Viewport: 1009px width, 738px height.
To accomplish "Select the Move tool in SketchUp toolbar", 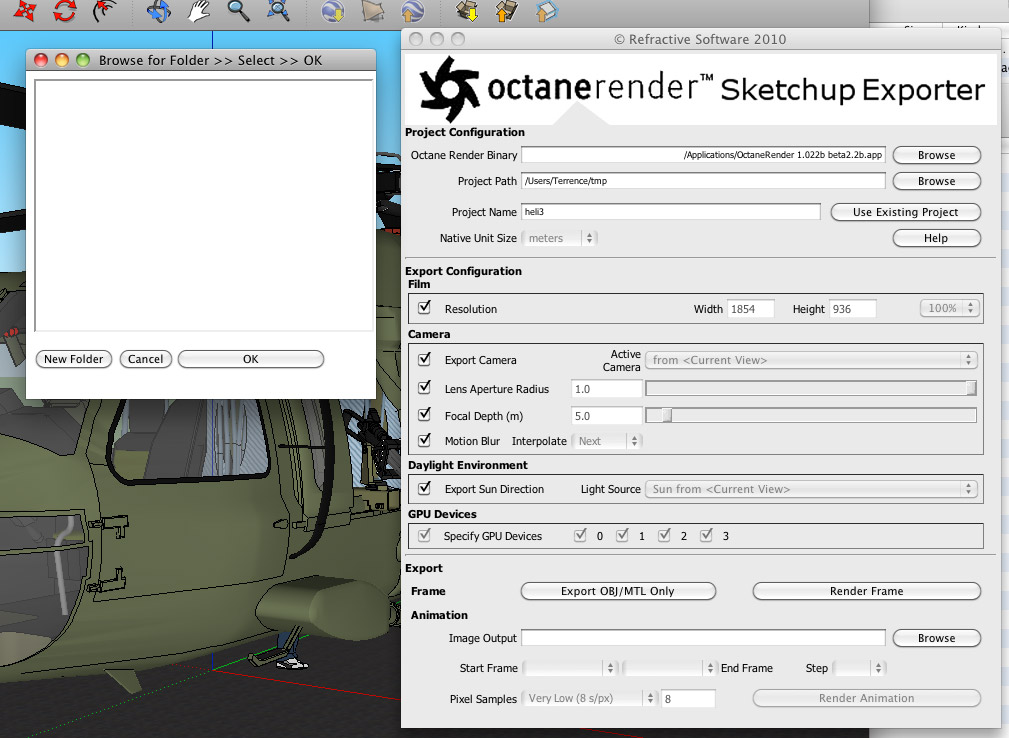I will (x=24, y=10).
